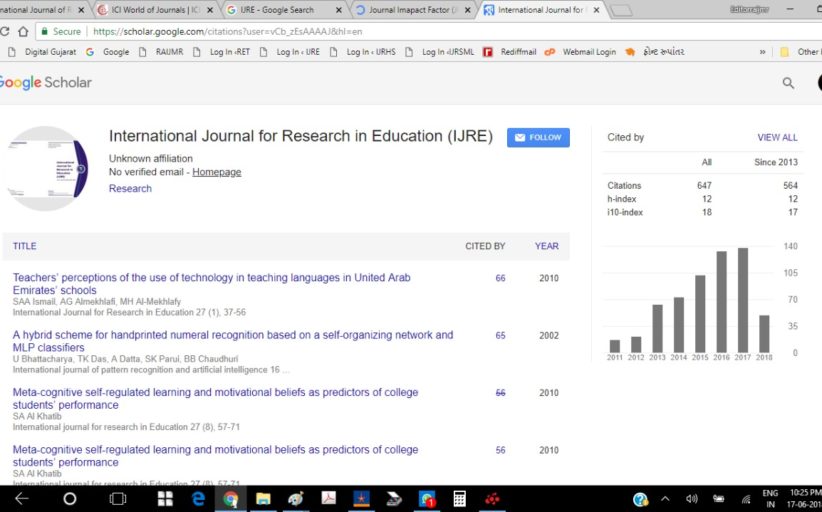Screen dimensions: 822x512
Task: Open the red dots app on taskbar
Action: click(x=492, y=498)
